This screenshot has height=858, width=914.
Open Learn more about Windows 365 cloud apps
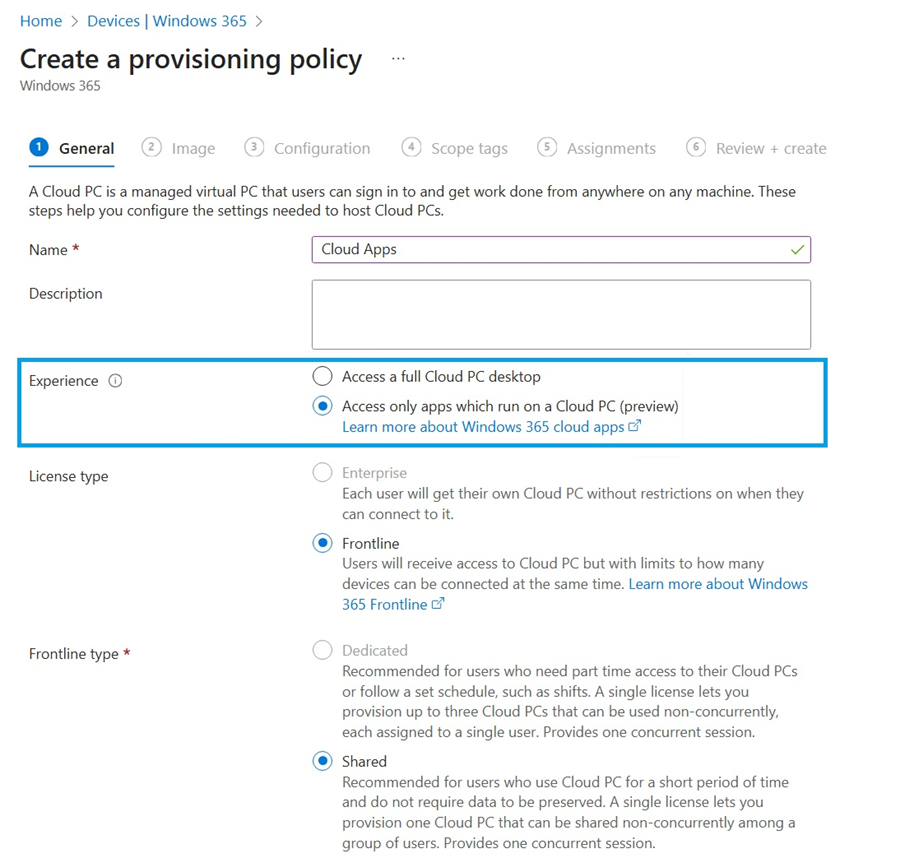pos(483,427)
